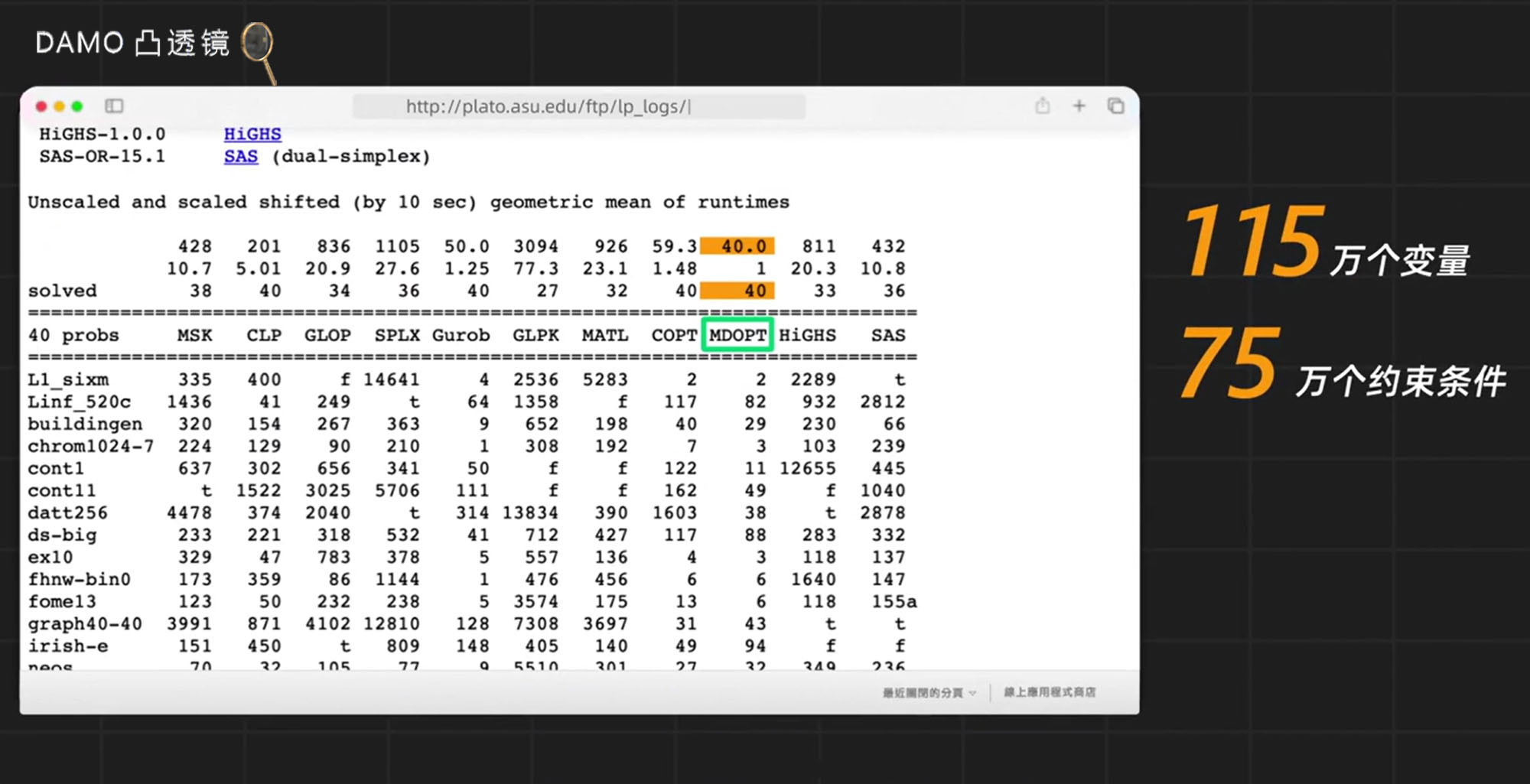Toggle the browser sidebar icon

114,106
